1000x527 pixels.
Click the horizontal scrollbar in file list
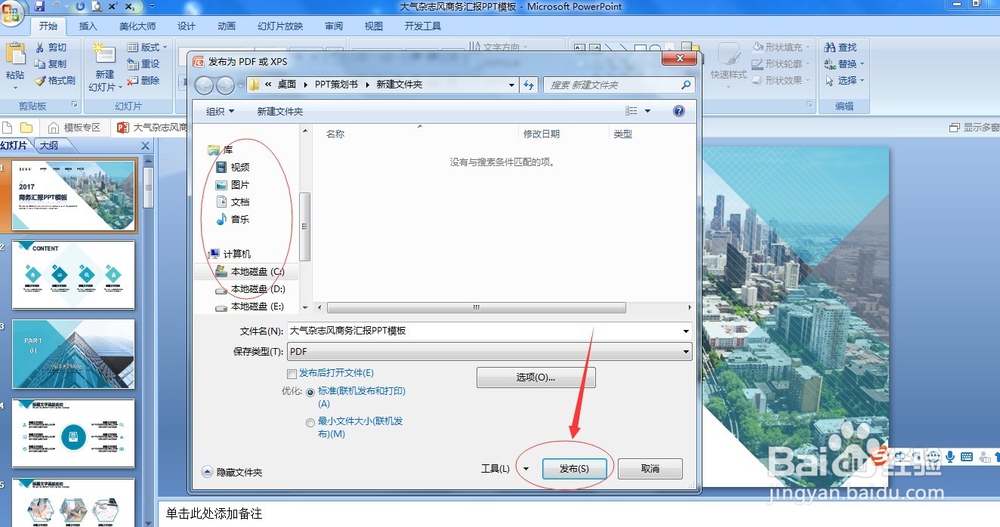[x=476, y=308]
